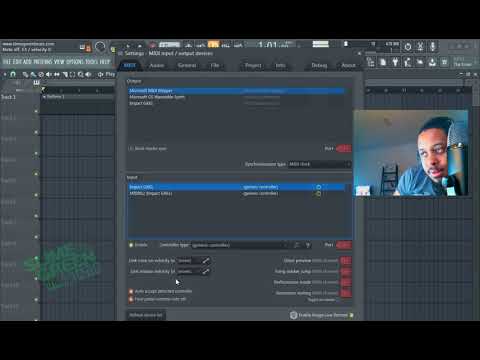The width and height of the screenshot is (480, 360).
Task: Select the playlist draw pencil tool
Action: 25,74
